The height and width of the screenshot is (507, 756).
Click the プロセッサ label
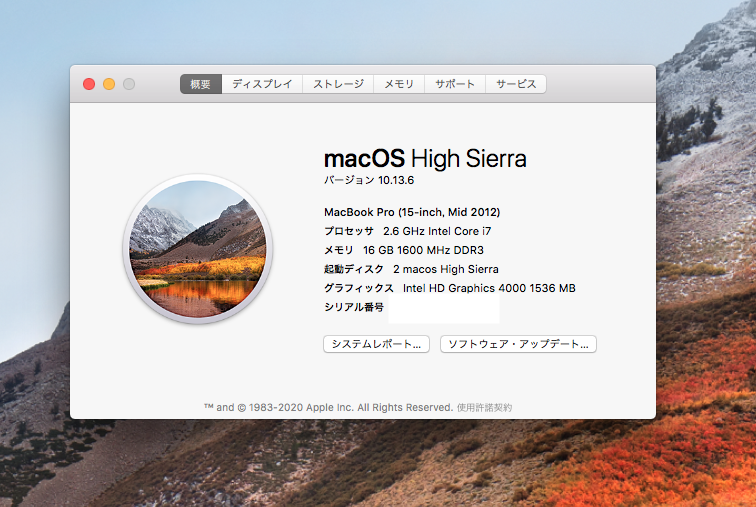pos(349,231)
